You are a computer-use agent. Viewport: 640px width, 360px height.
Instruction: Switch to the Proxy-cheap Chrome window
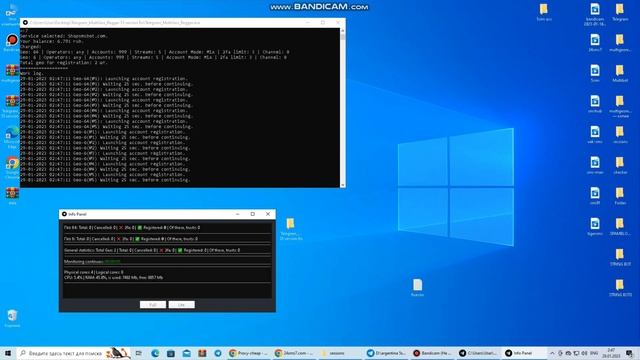tap(248, 353)
